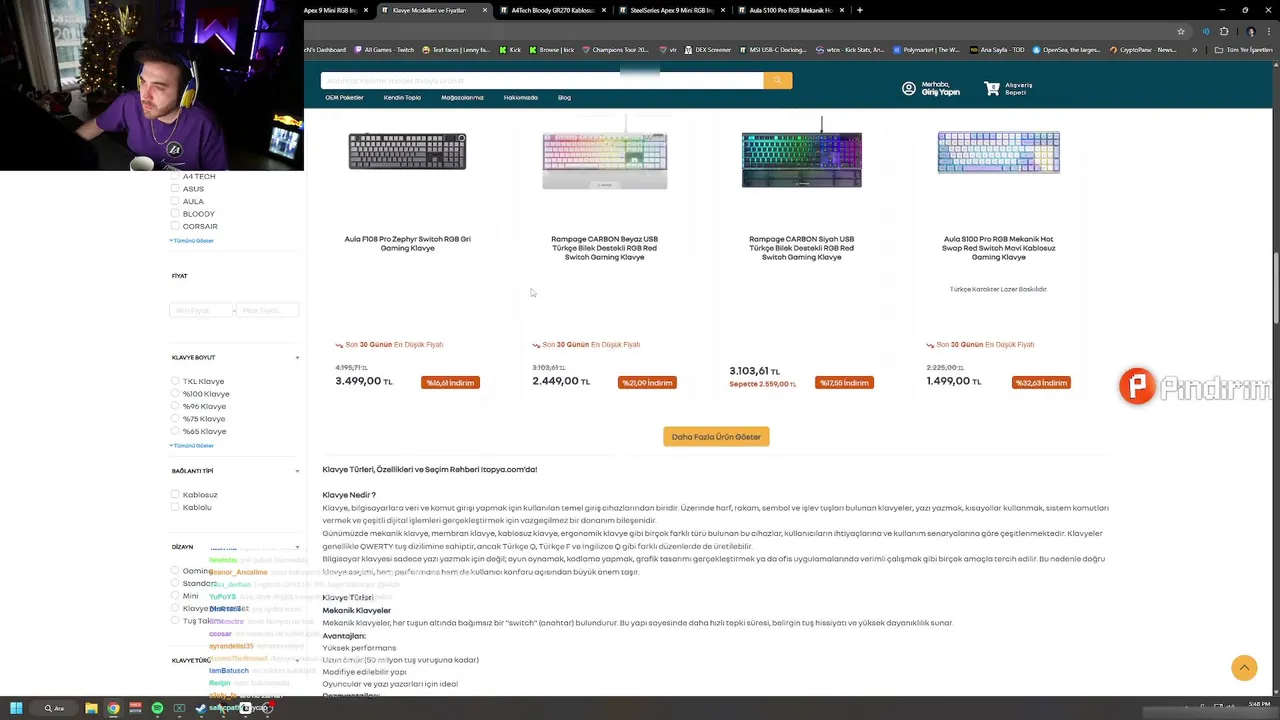This screenshot has width=1280, height=720.
Task: Open the DEX Screener bookmark
Action: 709,49
